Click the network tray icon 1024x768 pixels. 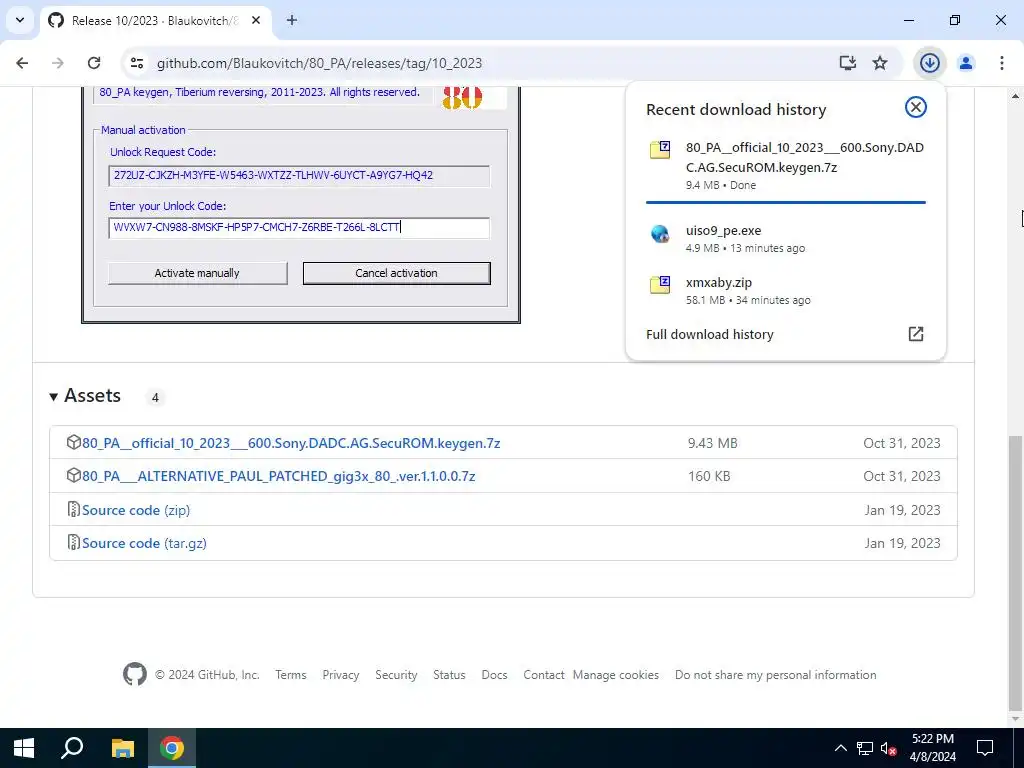pyautogui.click(x=865, y=748)
